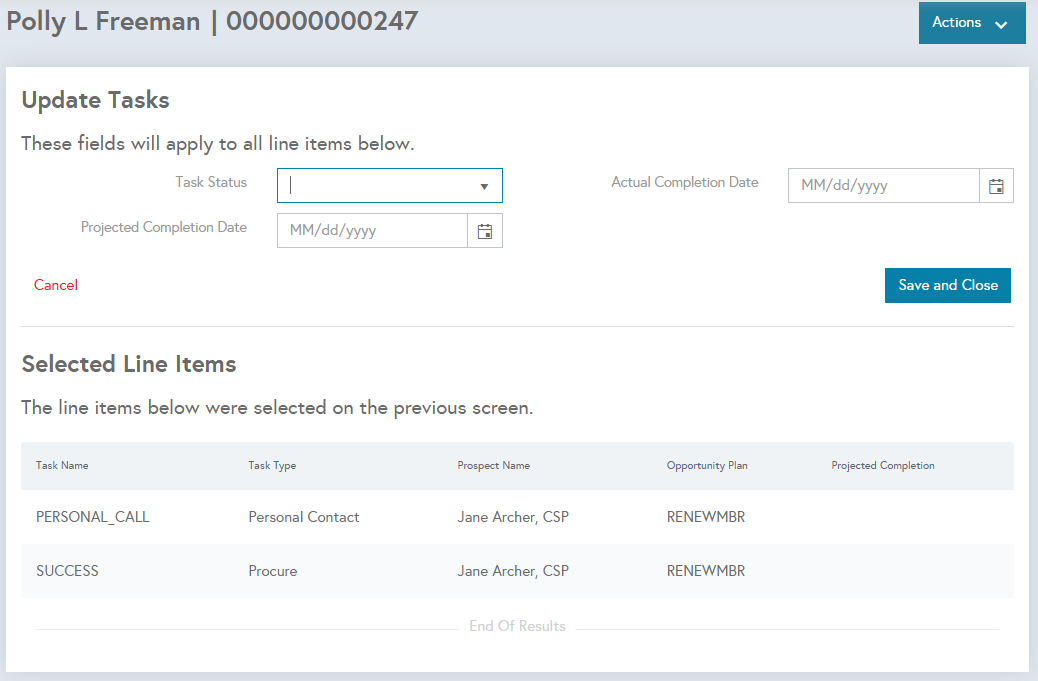Click the Selected Line Items heading
Image resolution: width=1038 pixels, height=681 pixels.
coord(129,364)
